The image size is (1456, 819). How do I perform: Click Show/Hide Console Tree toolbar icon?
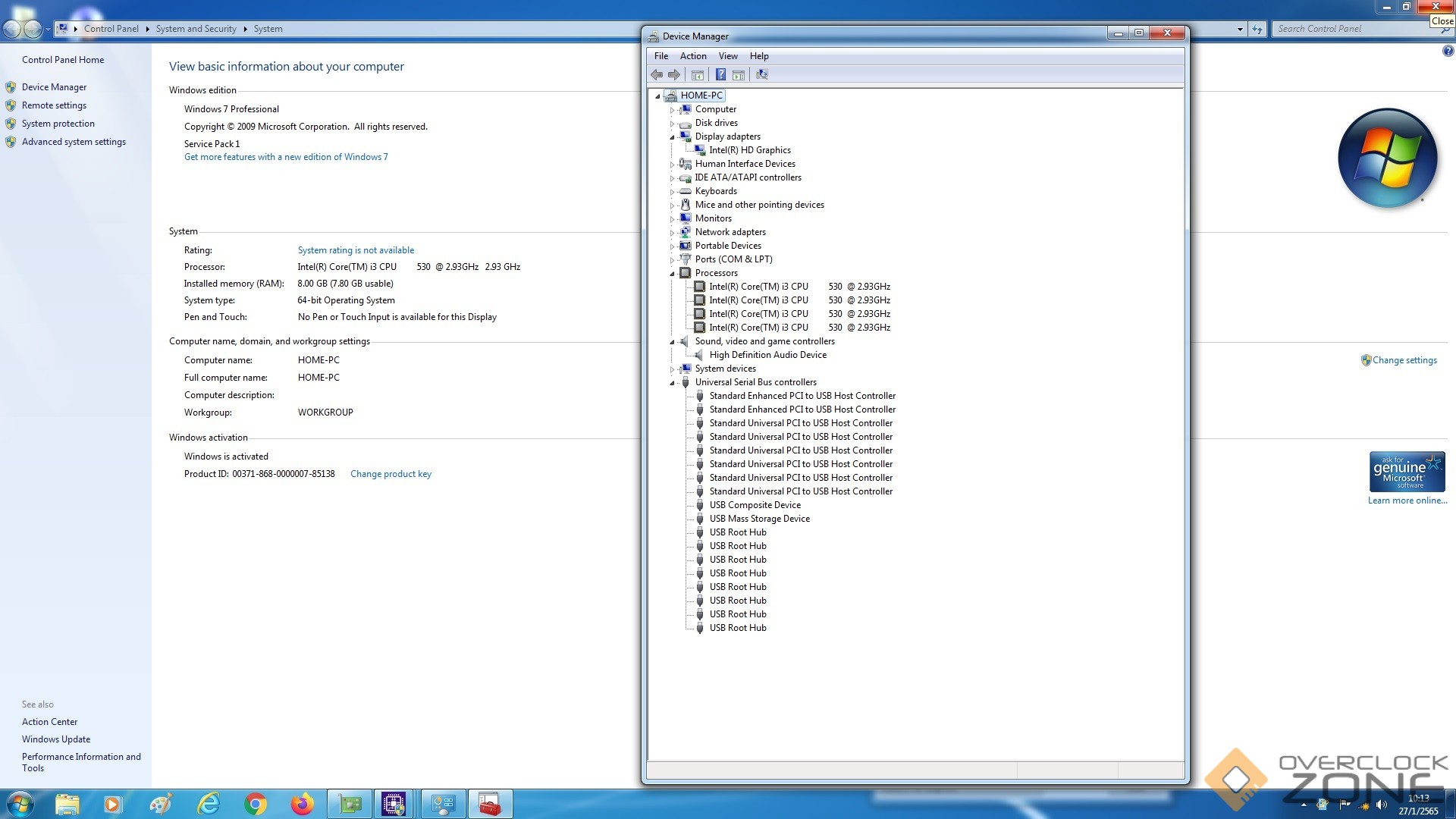pos(698,74)
